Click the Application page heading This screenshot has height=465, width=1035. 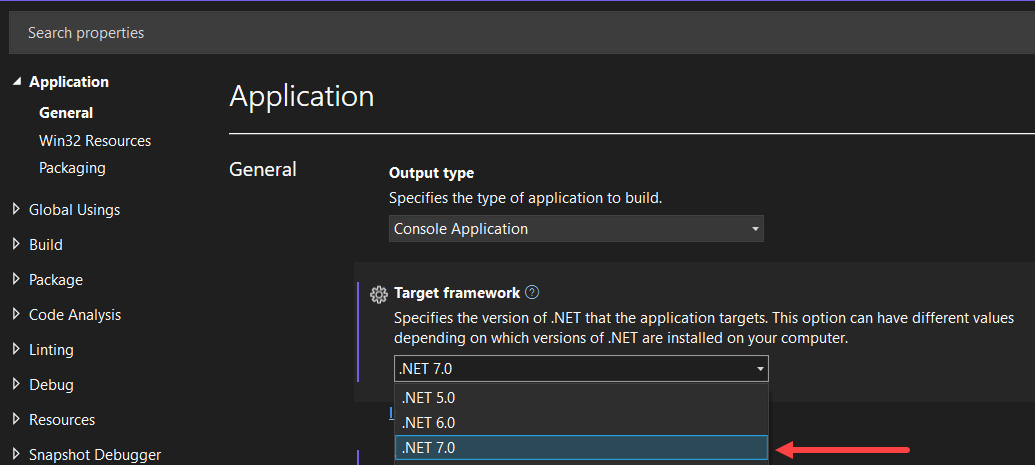[302, 96]
